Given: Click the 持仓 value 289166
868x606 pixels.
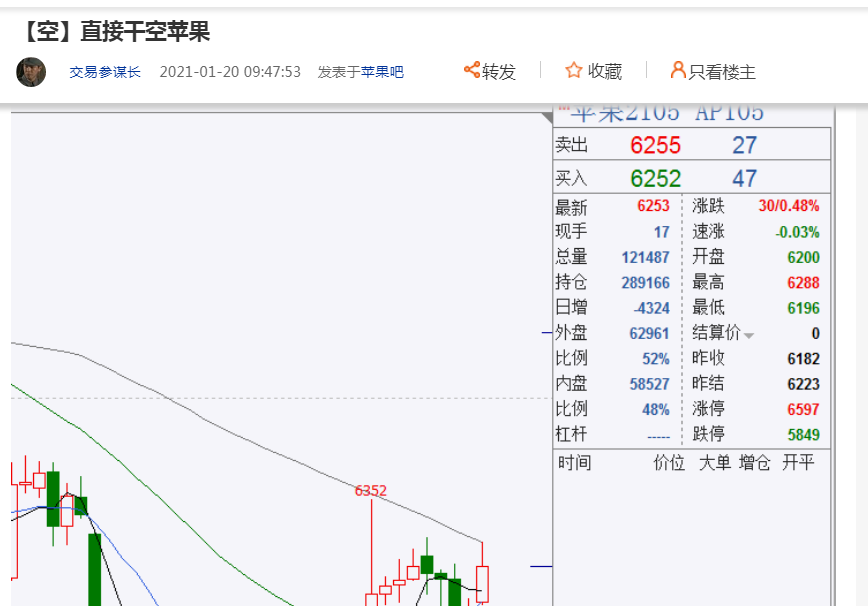Looking at the screenshot, I should pyautogui.click(x=645, y=283).
